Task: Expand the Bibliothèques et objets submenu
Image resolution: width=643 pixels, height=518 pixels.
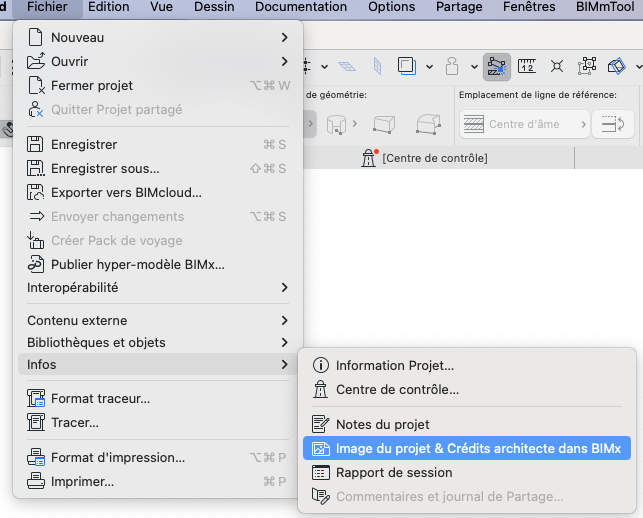Action: pyautogui.click(x=157, y=342)
